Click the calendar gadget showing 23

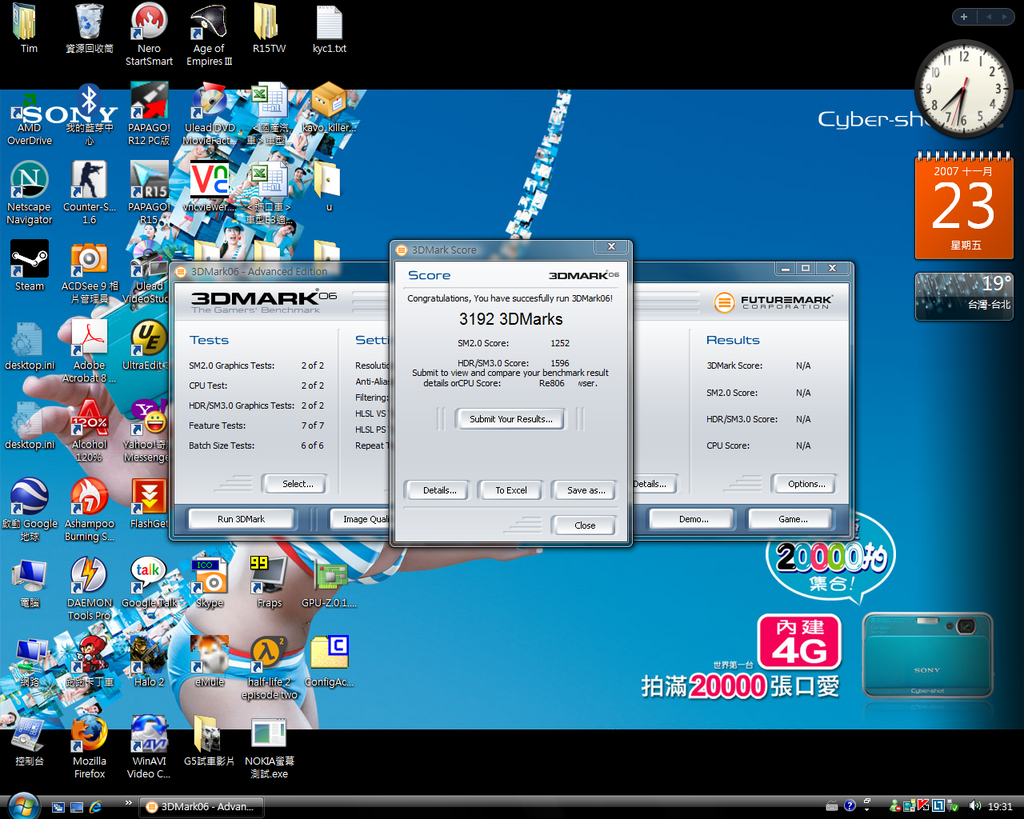pos(963,205)
